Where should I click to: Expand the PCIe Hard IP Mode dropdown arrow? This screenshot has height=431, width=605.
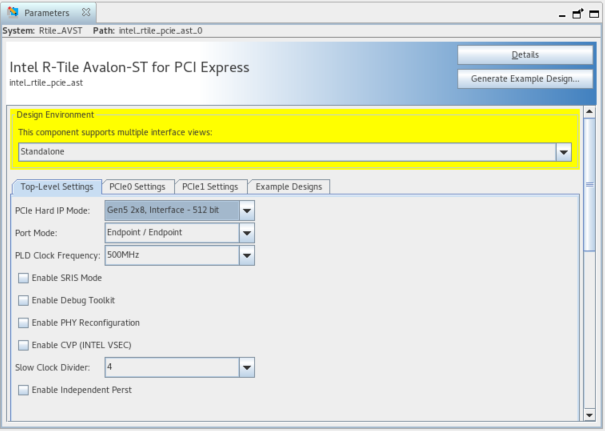tap(247, 210)
